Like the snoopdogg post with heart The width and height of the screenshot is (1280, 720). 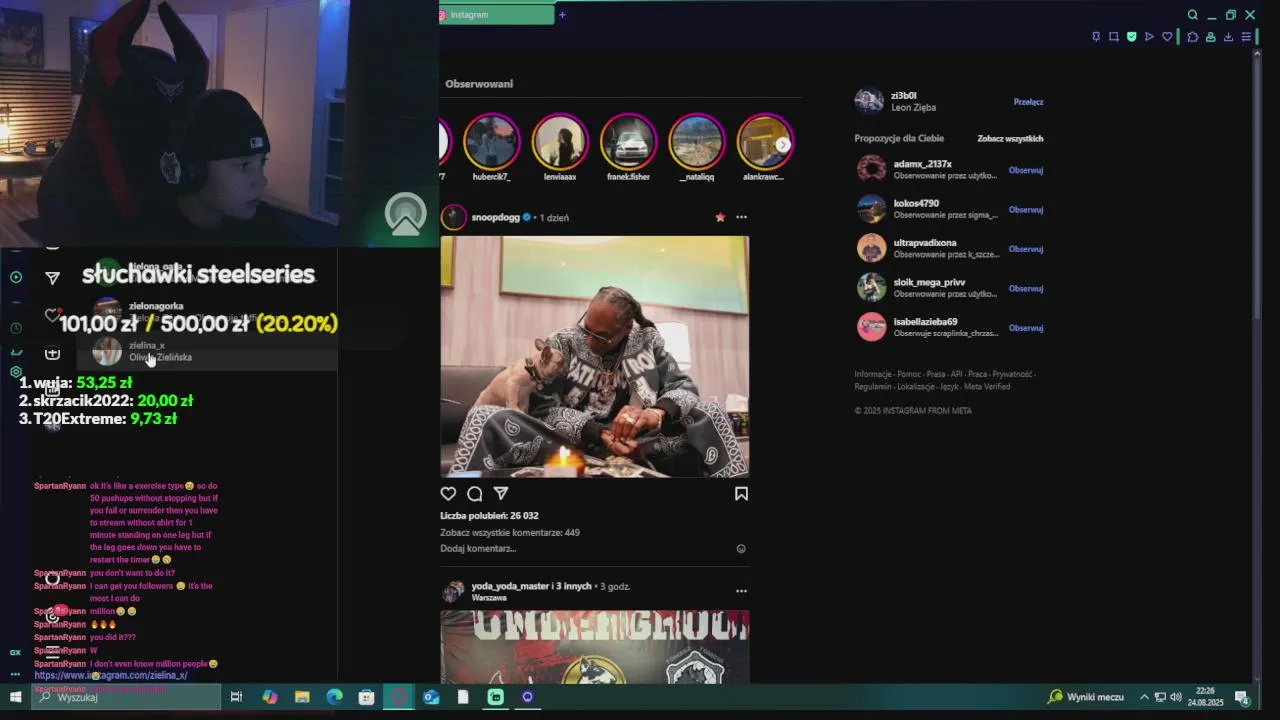click(x=448, y=493)
